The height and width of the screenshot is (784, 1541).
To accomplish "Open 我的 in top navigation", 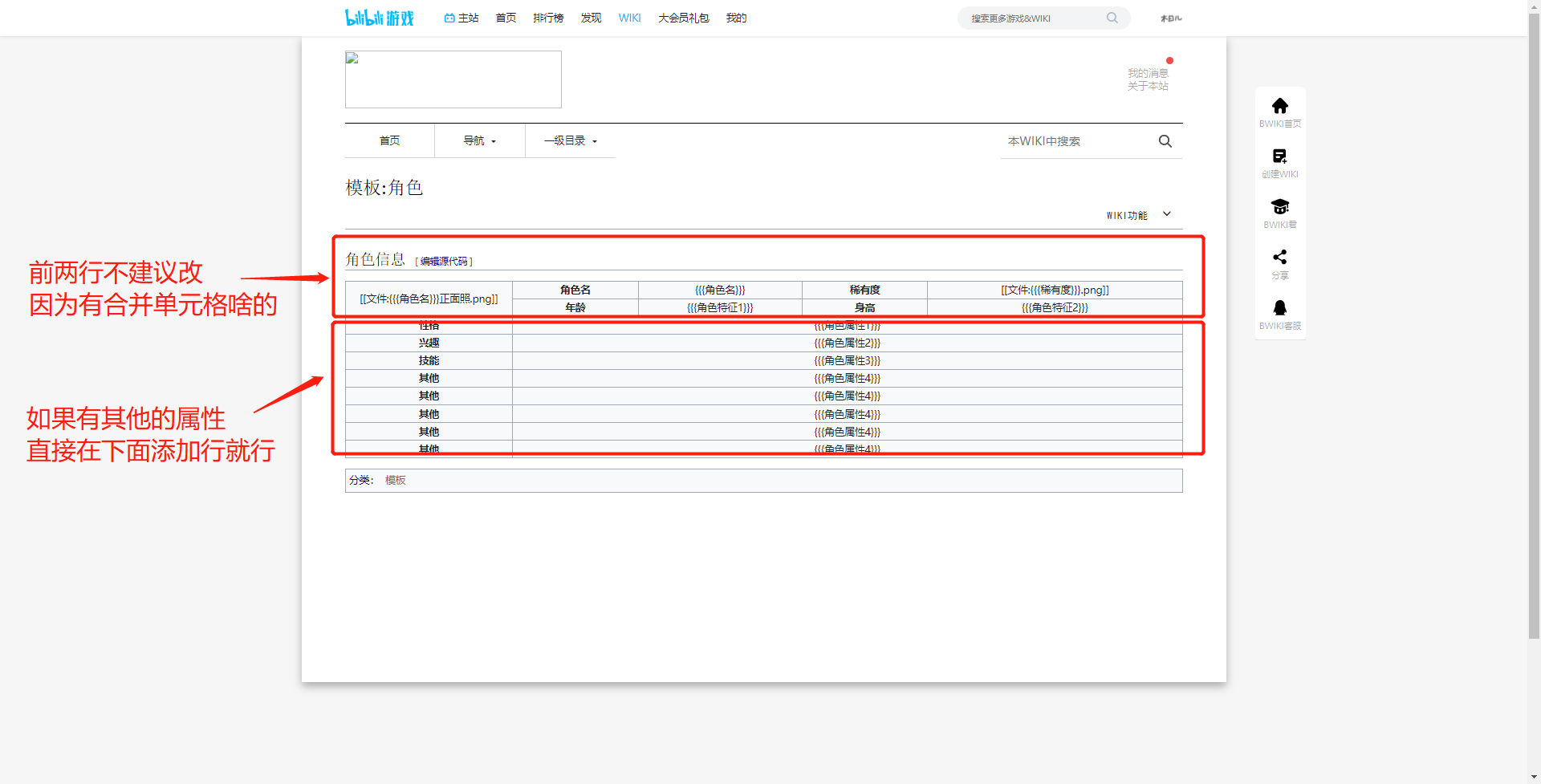I will pyautogui.click(x=736, y=18).
